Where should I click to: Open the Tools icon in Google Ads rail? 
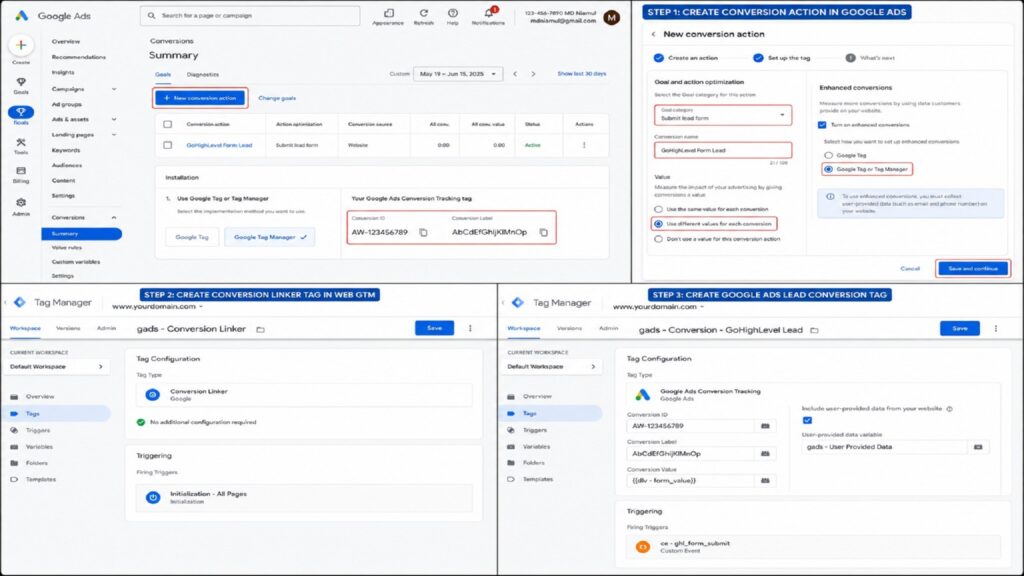tap(21, 142)
